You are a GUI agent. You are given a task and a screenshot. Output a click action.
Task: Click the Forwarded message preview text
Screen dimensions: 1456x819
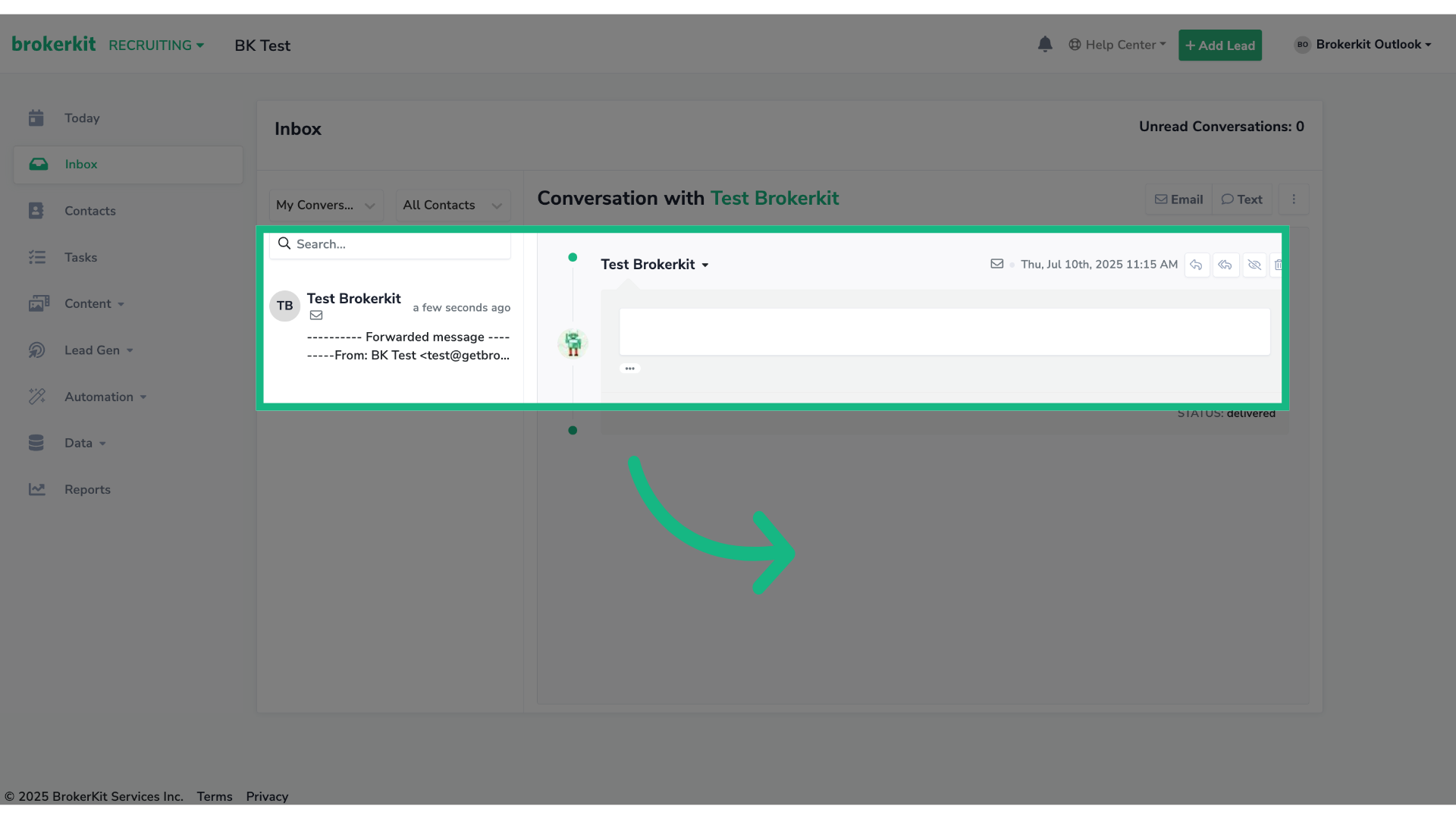(408, 346)
